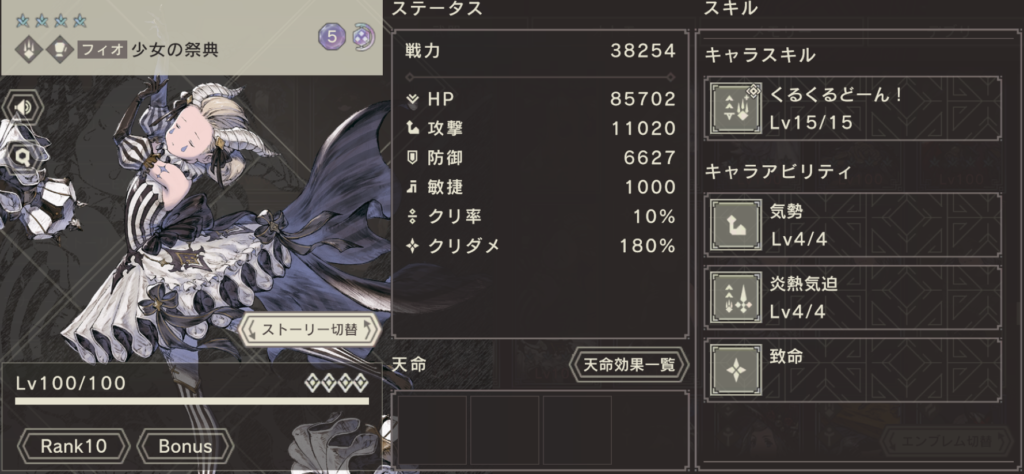
Task: Select the 炎熱気迫 ability icon
Action: point(735,298)
